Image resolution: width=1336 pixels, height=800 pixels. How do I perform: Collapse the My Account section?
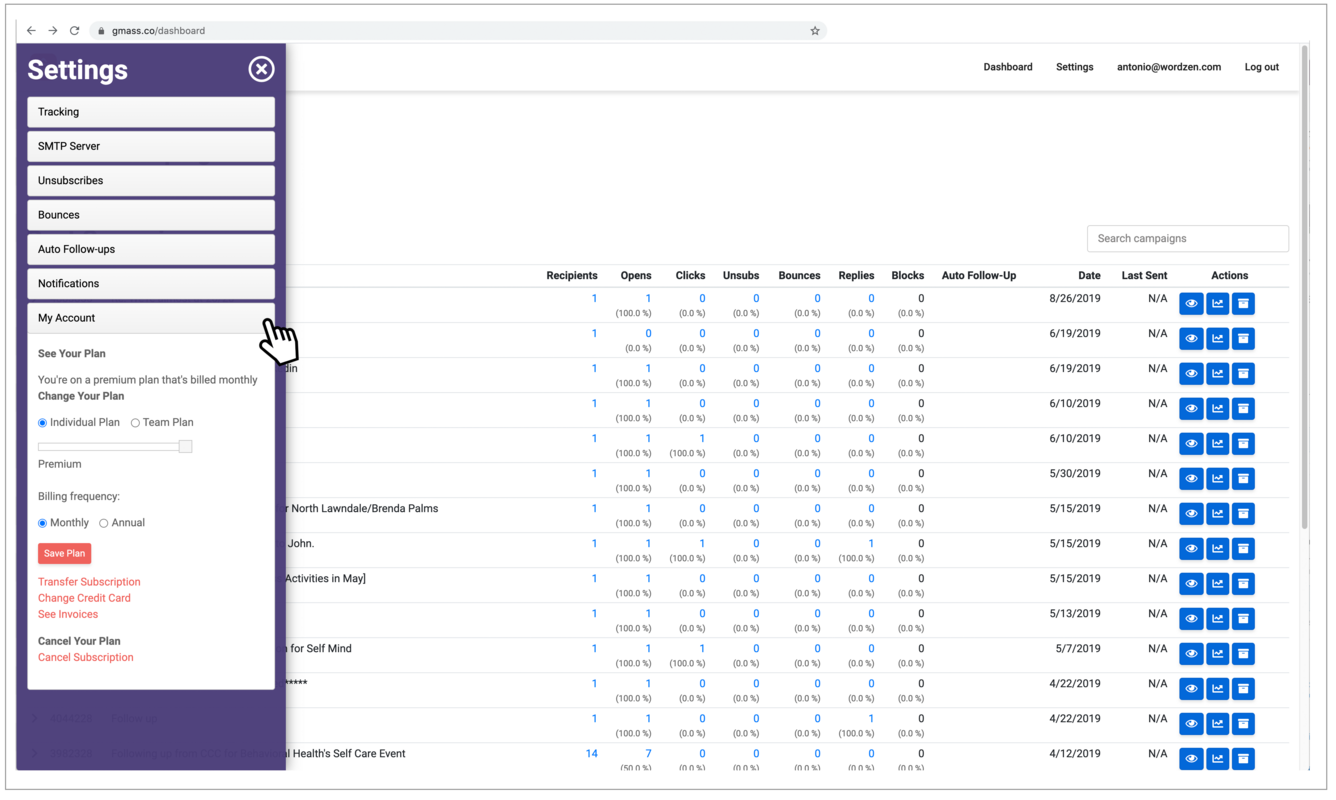coord(151,318)
